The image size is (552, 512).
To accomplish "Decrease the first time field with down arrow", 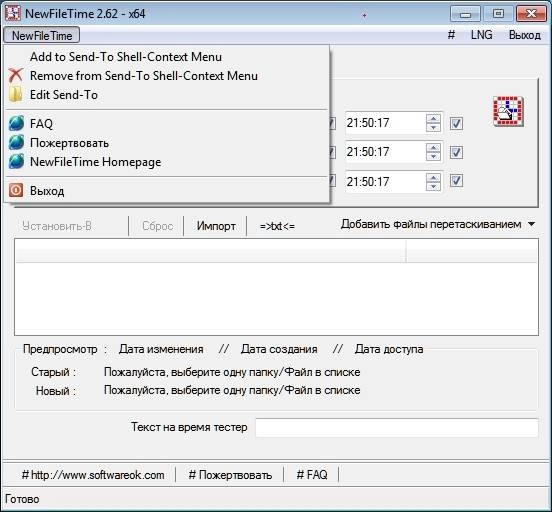I will (433, 127).
